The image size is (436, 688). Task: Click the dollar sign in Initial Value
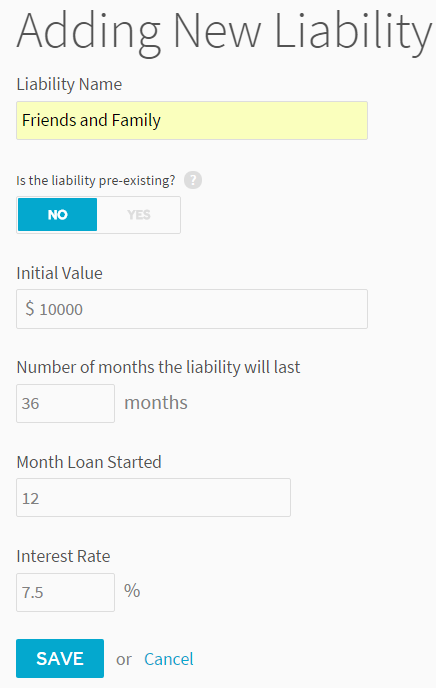(x=29, y=309)
